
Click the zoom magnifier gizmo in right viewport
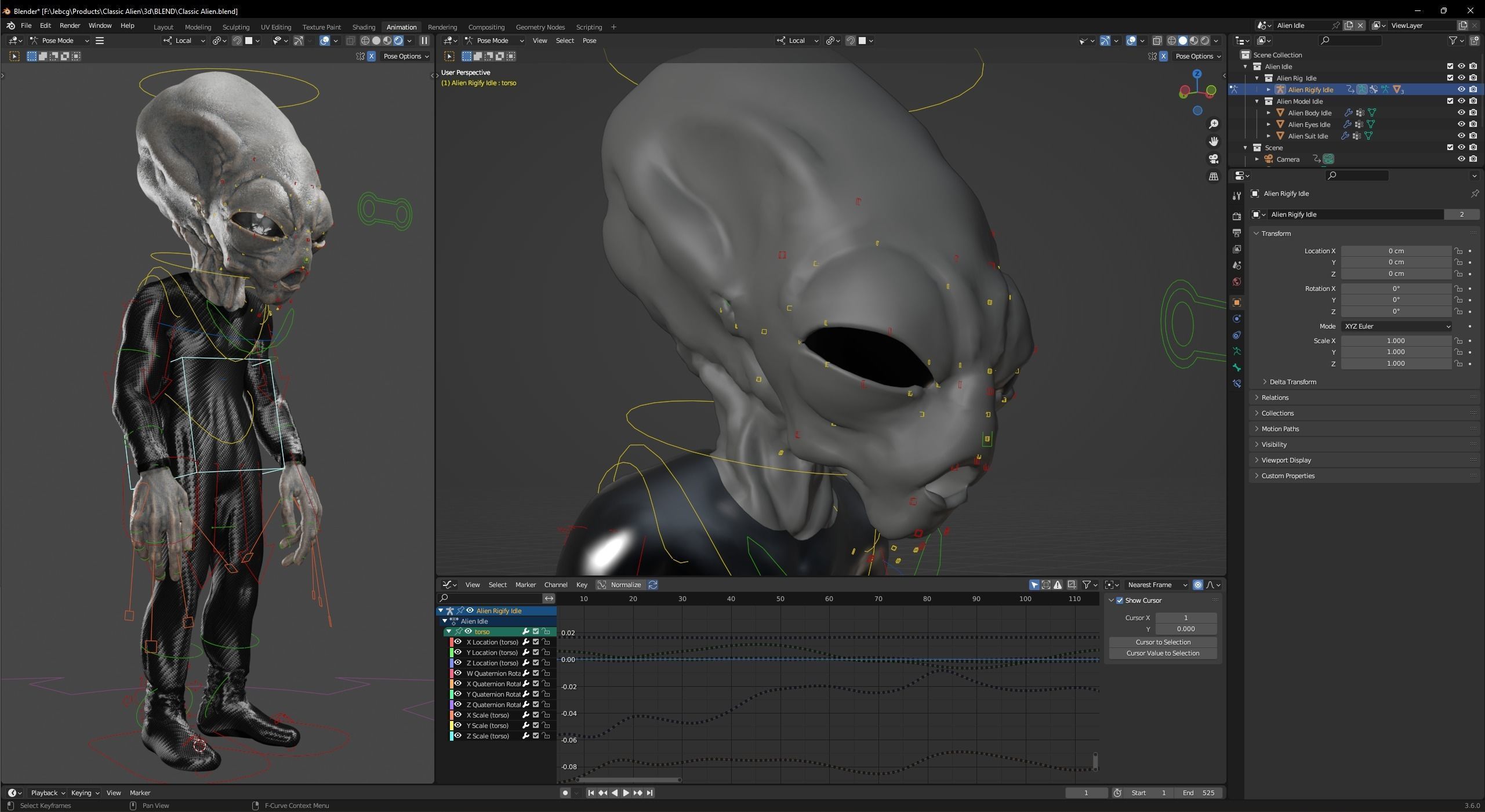tap(1213, 124)
